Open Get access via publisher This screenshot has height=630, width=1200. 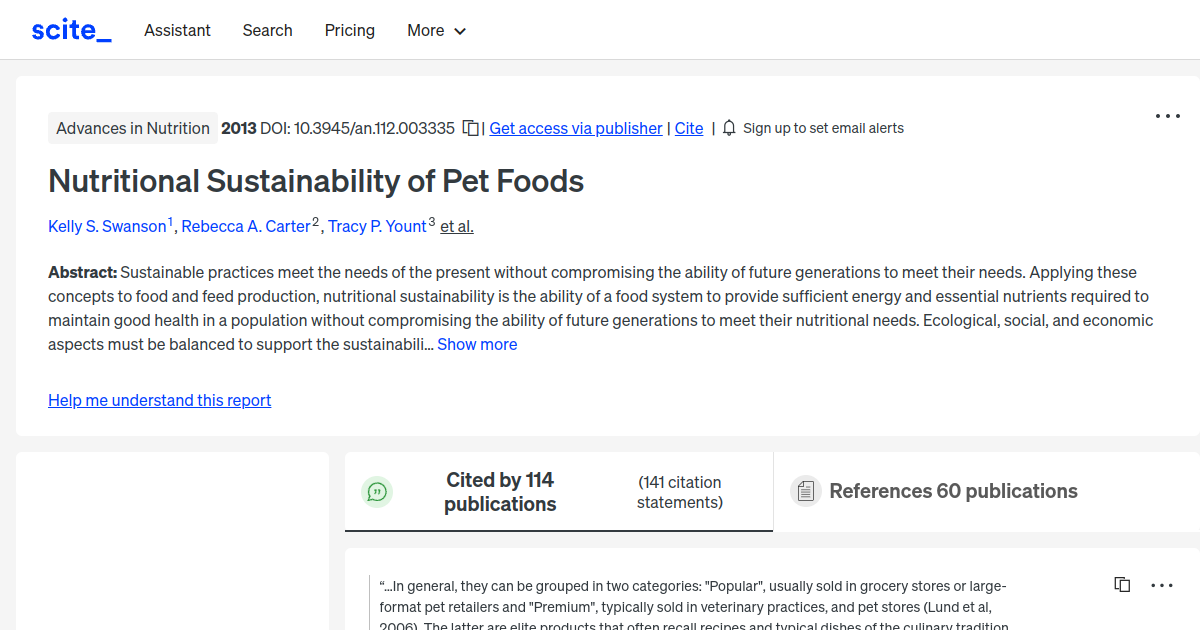575,128
